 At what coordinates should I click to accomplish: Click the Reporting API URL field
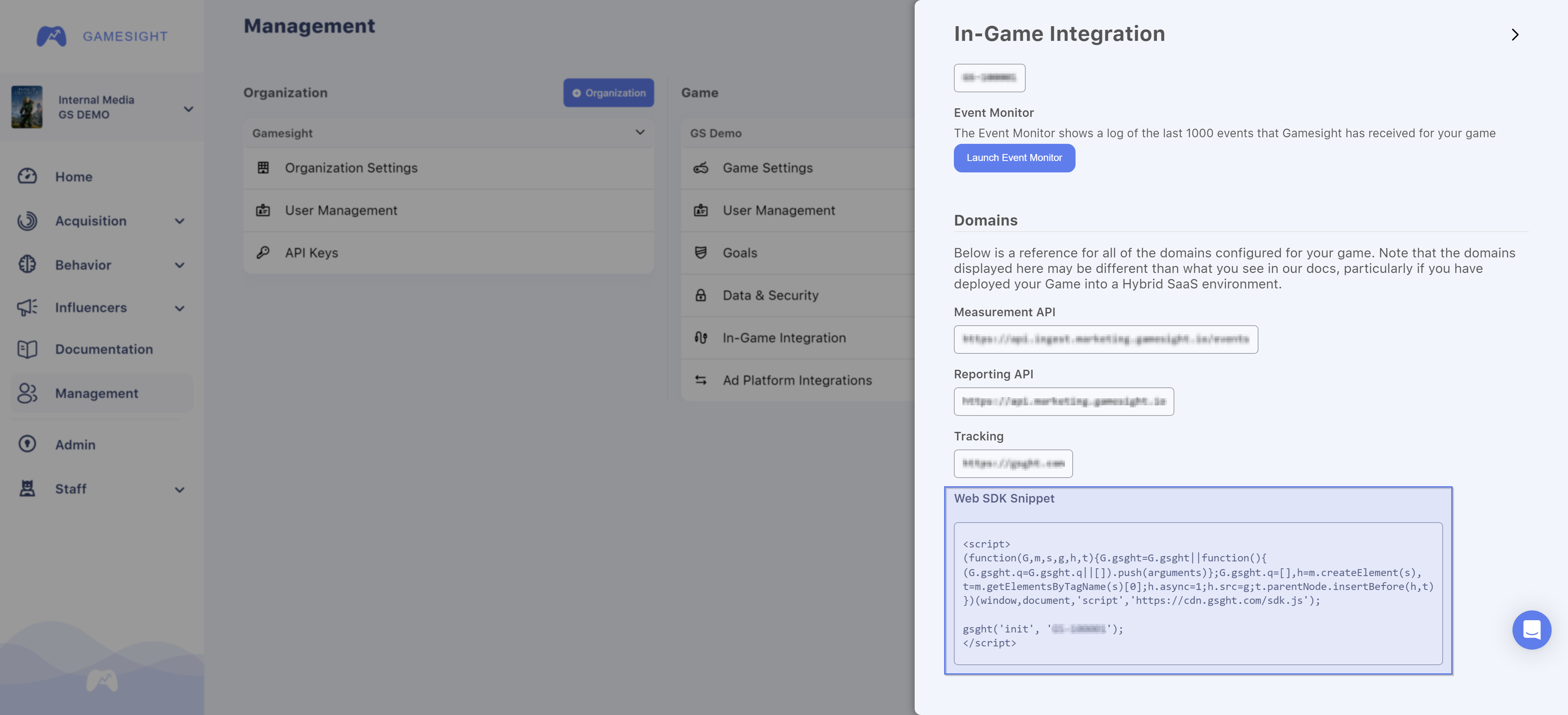click(1063, 401)
